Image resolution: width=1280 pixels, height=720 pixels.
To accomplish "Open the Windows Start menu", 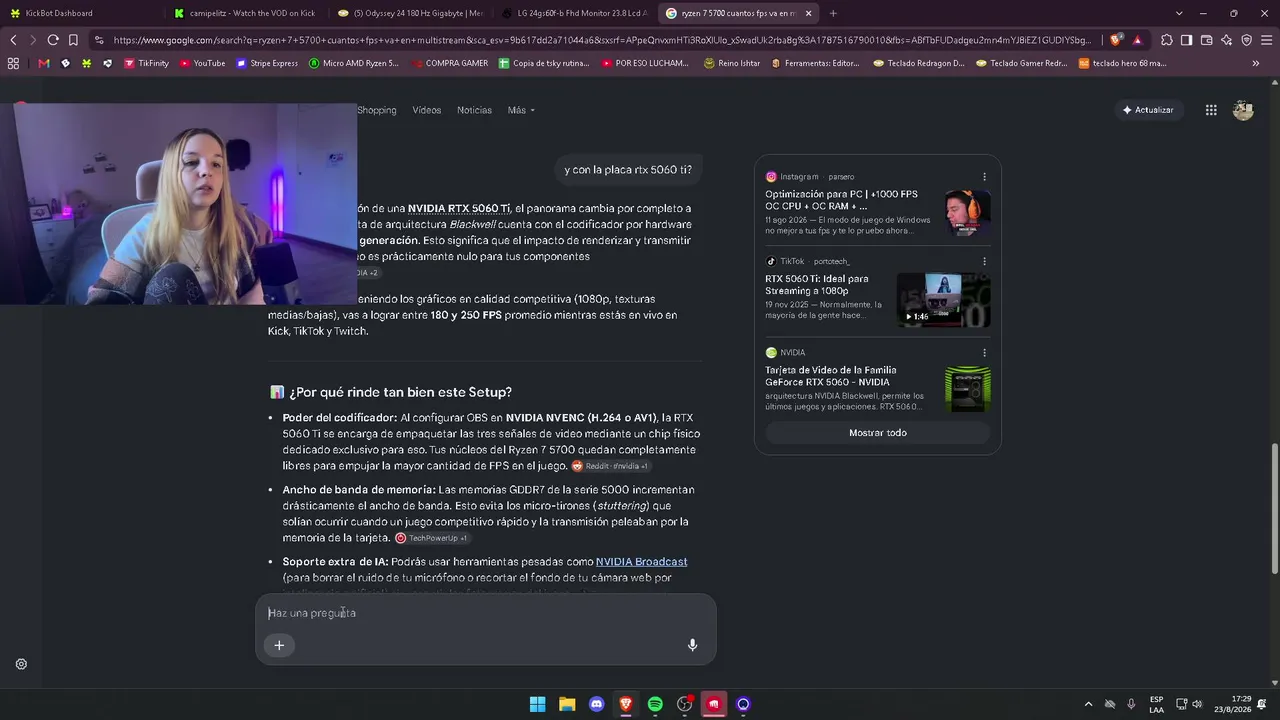I will click(538, 704).
